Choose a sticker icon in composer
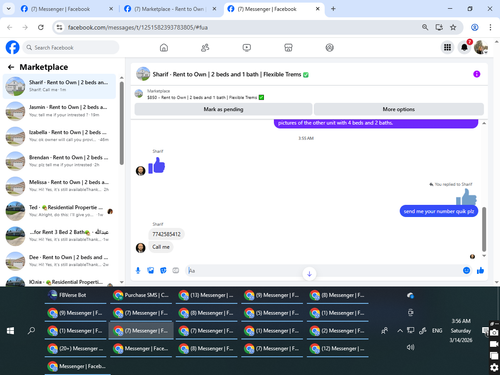Viewport: 500px width, 375px height. 163,270
